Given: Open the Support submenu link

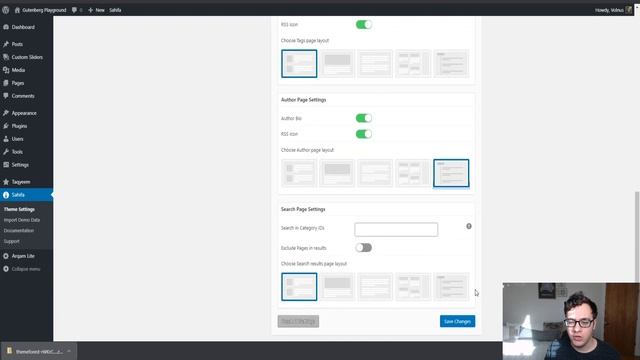Looking at the screenshot, I should 11,241.
